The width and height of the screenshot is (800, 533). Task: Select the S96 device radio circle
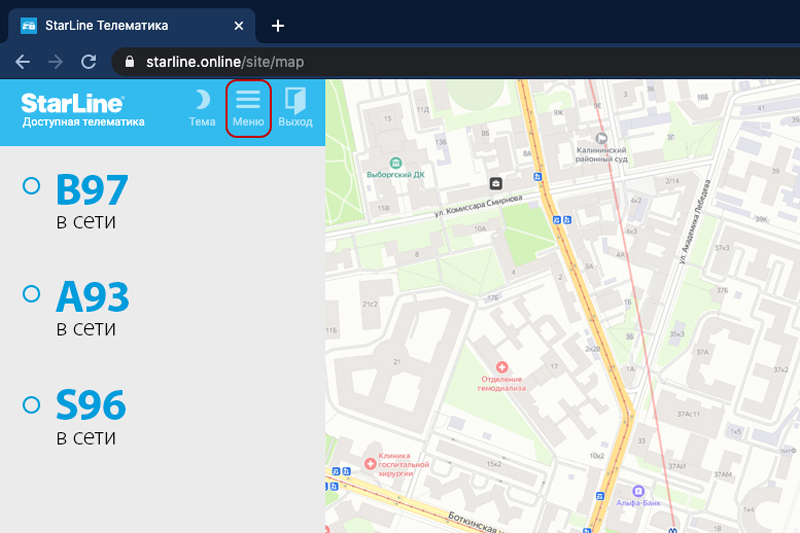pyautogui.click(x=31, y=405)
